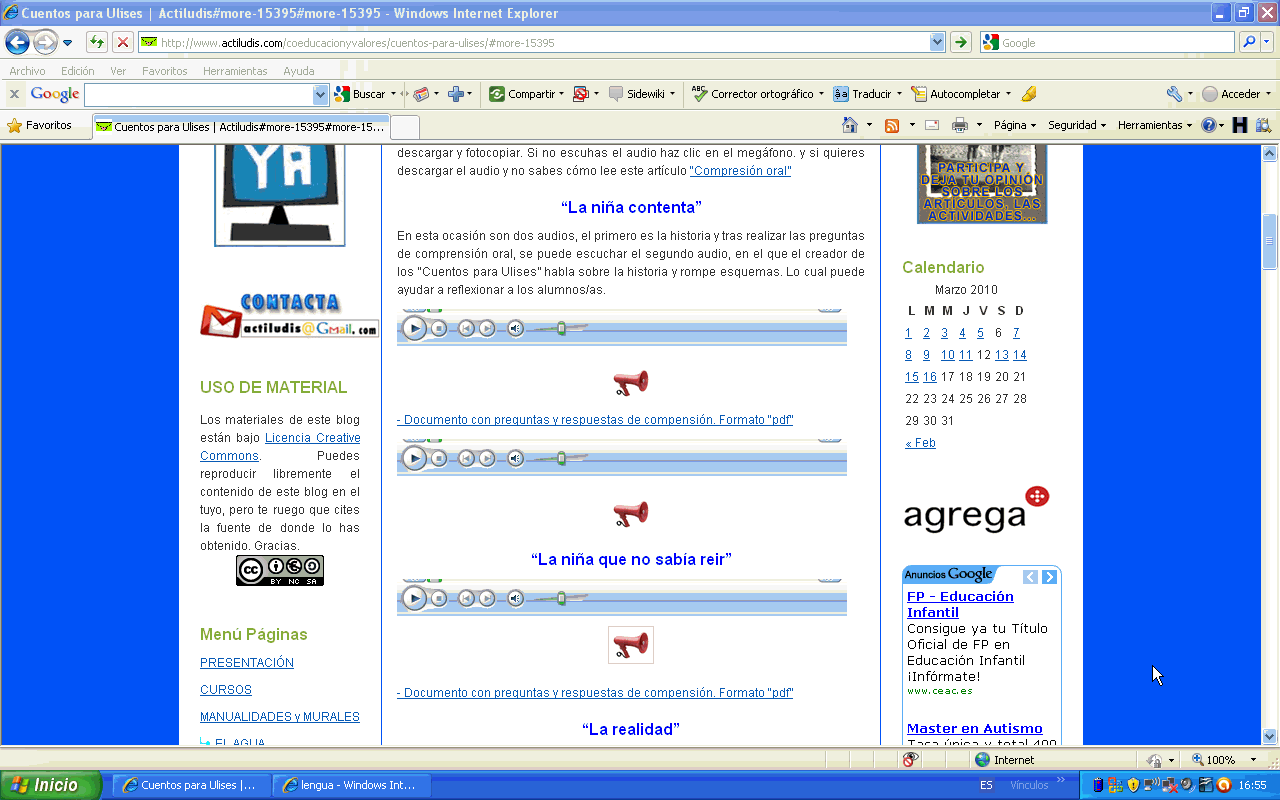Play the audio below the first pdf document link
This screenshot has width=1280, height=800.
[x=414, y=458]
